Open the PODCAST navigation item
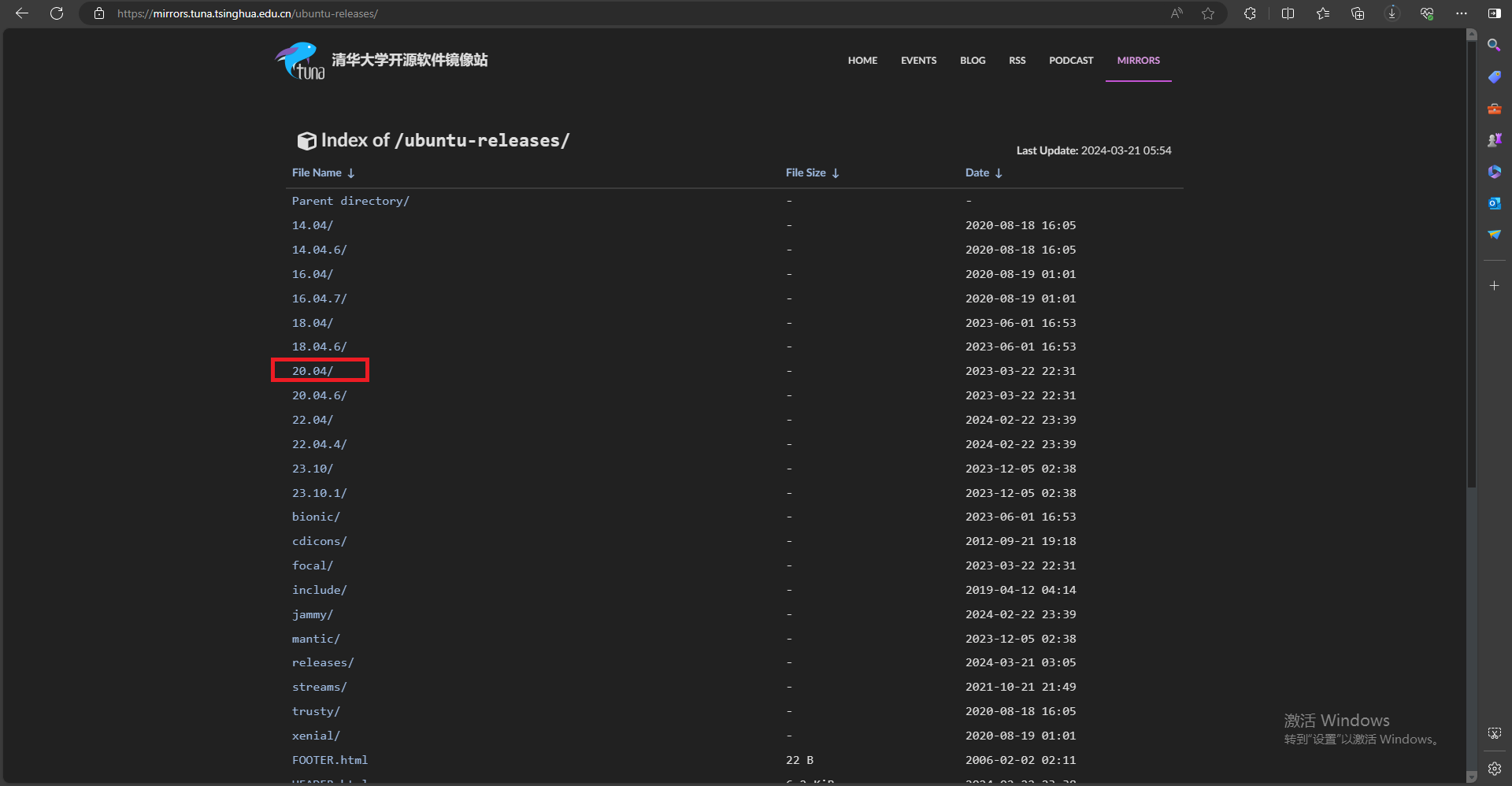The height and width of the screenshot is (786, 1512). 1071,61
